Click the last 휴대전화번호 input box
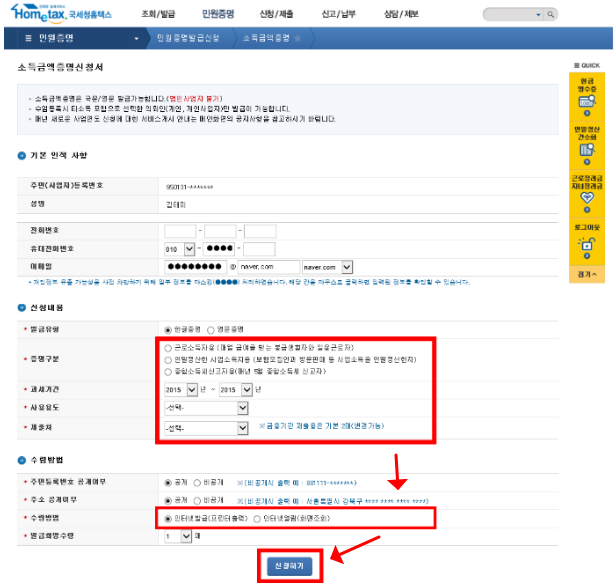Screen dimensions: 615x585 259,249
